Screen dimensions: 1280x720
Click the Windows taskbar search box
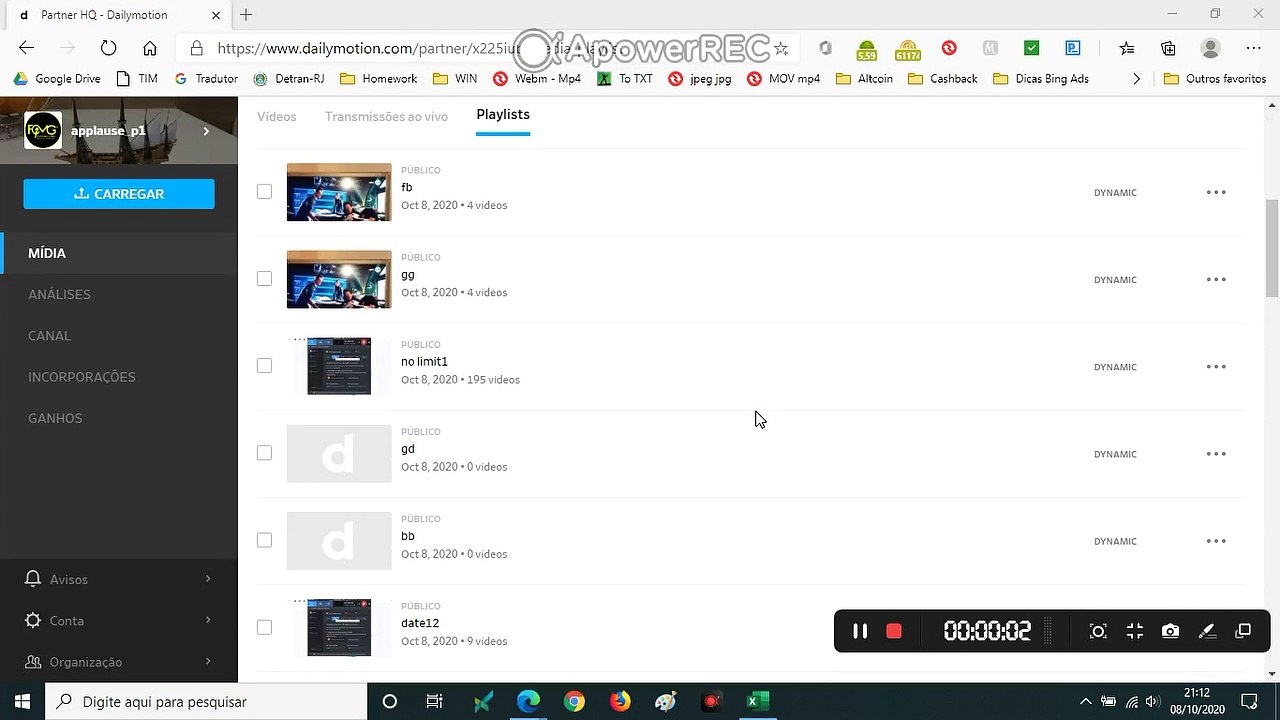click(206, 701)
